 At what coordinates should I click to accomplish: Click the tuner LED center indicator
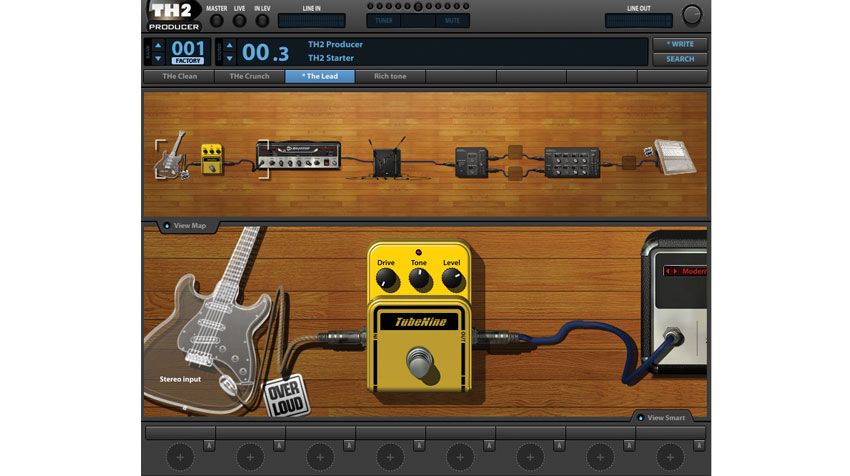tap(417, 7)
